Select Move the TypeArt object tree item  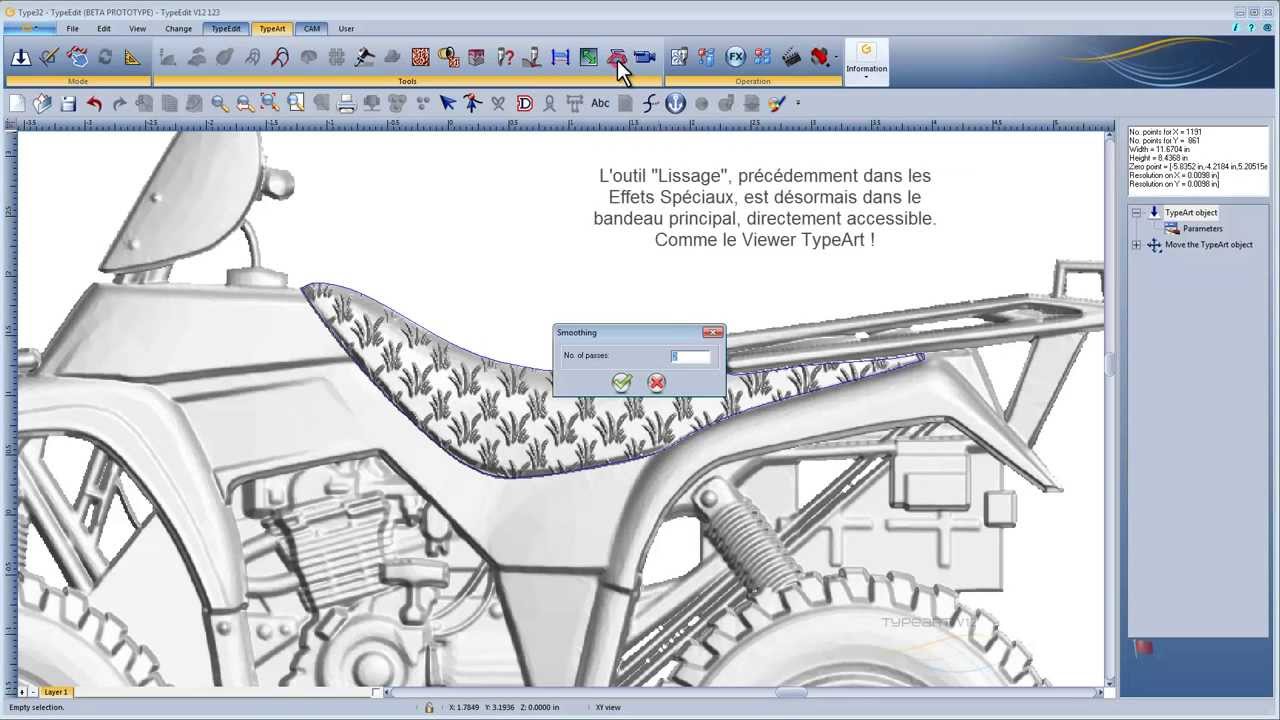click(x=1208, y=245)
